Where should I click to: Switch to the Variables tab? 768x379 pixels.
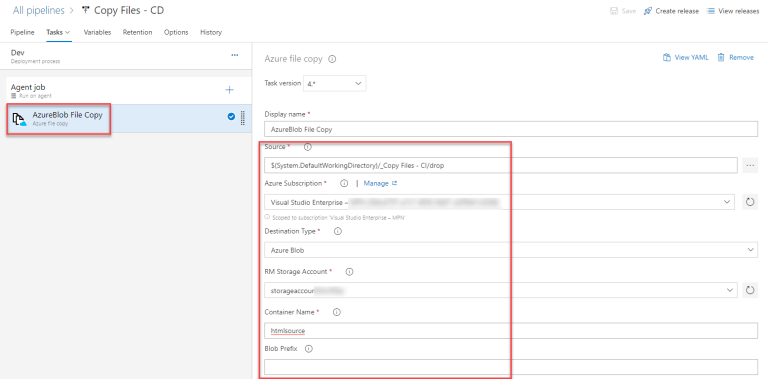(x=97, y=32)
